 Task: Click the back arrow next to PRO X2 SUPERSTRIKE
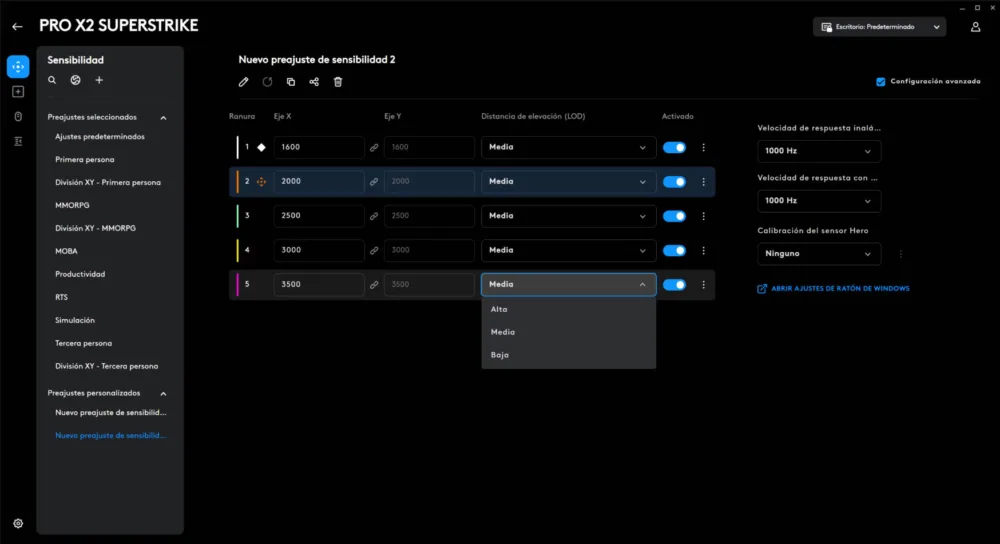tap(17, 26)
